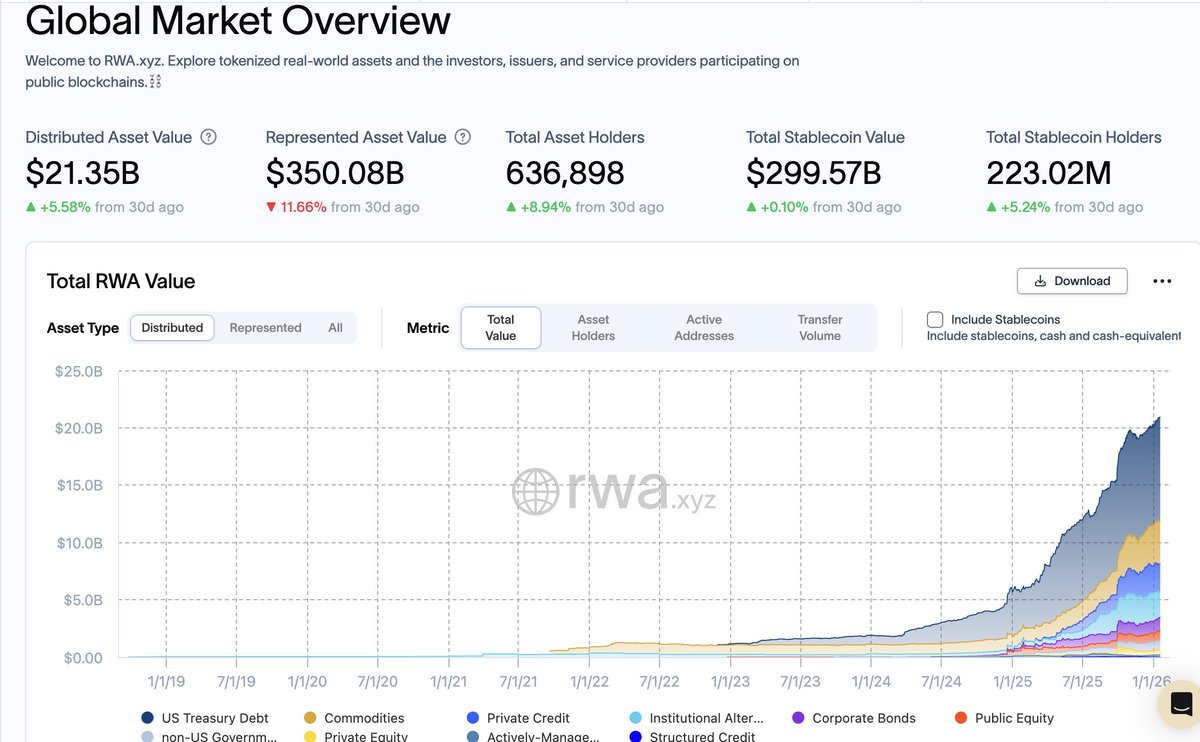Click the +5.24% from 30d ago change

coord(1065,207)
